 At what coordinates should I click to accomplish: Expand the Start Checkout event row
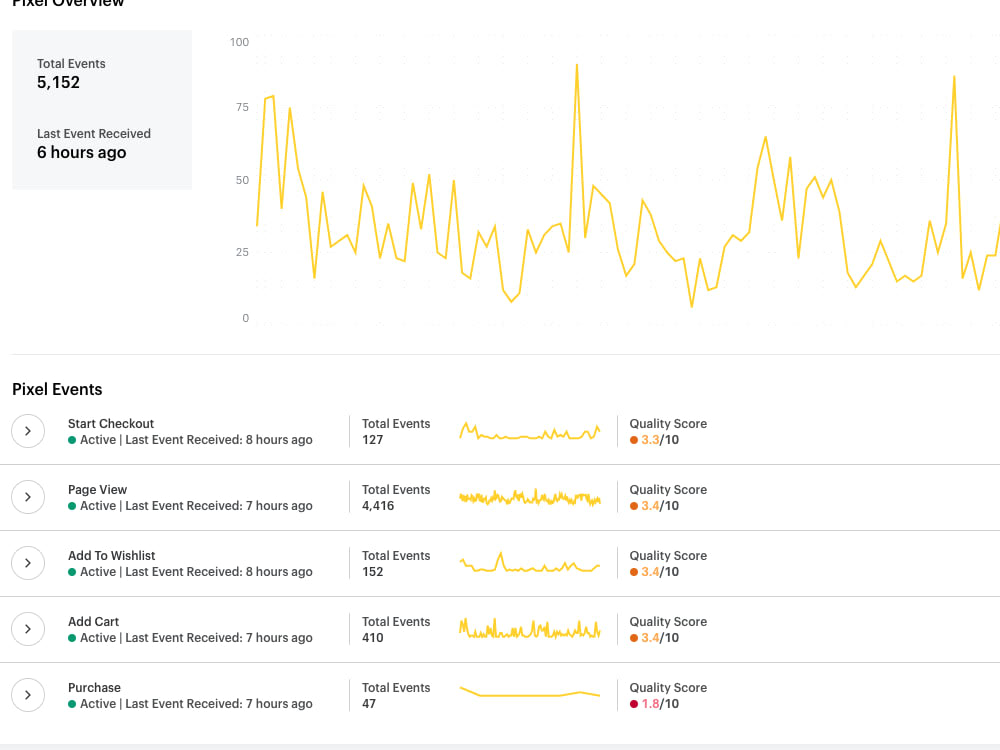coord(28,431)
